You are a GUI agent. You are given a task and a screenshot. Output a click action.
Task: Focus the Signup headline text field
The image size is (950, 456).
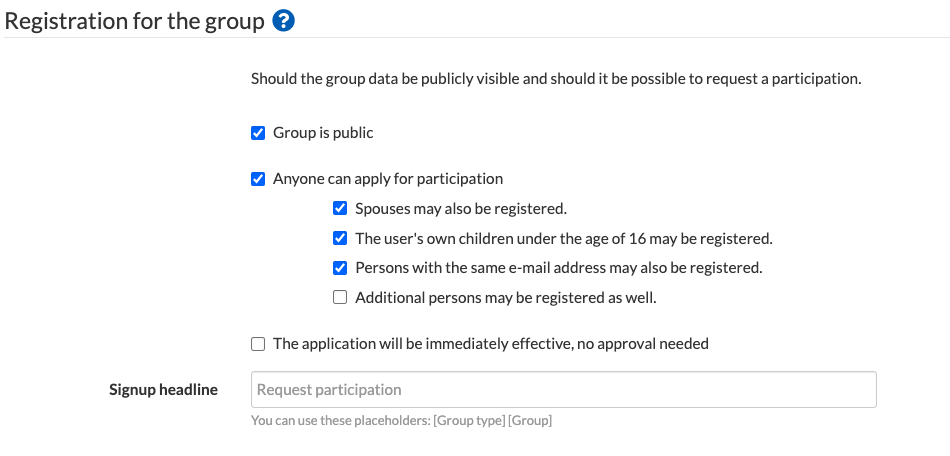[x=563, y=389]
